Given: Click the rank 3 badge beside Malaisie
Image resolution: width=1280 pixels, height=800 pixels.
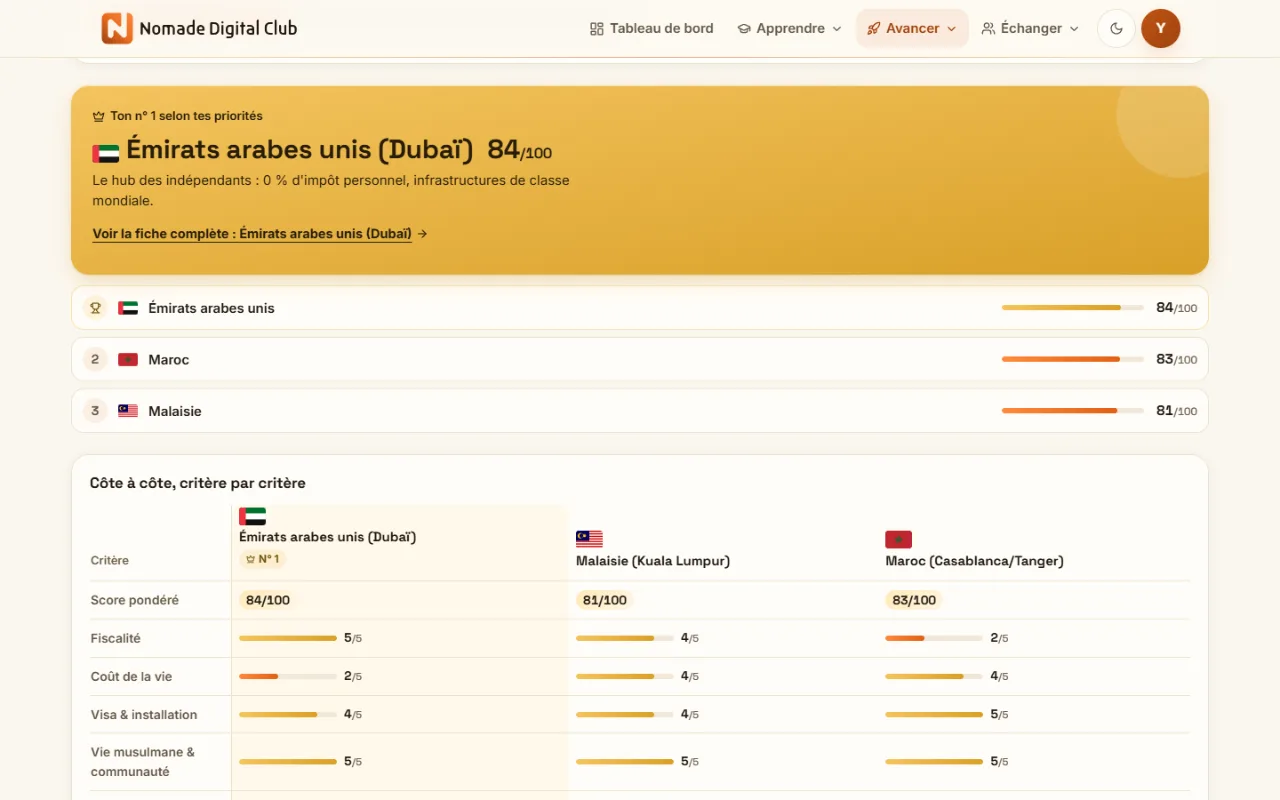Looking at the screenshot, I should pos(95,410).
